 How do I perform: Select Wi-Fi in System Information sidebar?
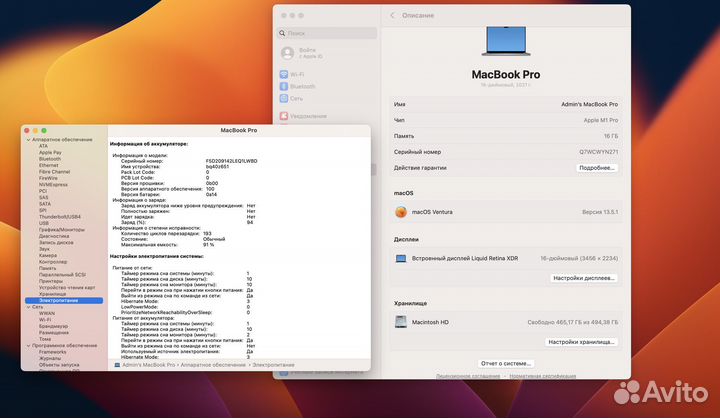click(x=45, y=320)
